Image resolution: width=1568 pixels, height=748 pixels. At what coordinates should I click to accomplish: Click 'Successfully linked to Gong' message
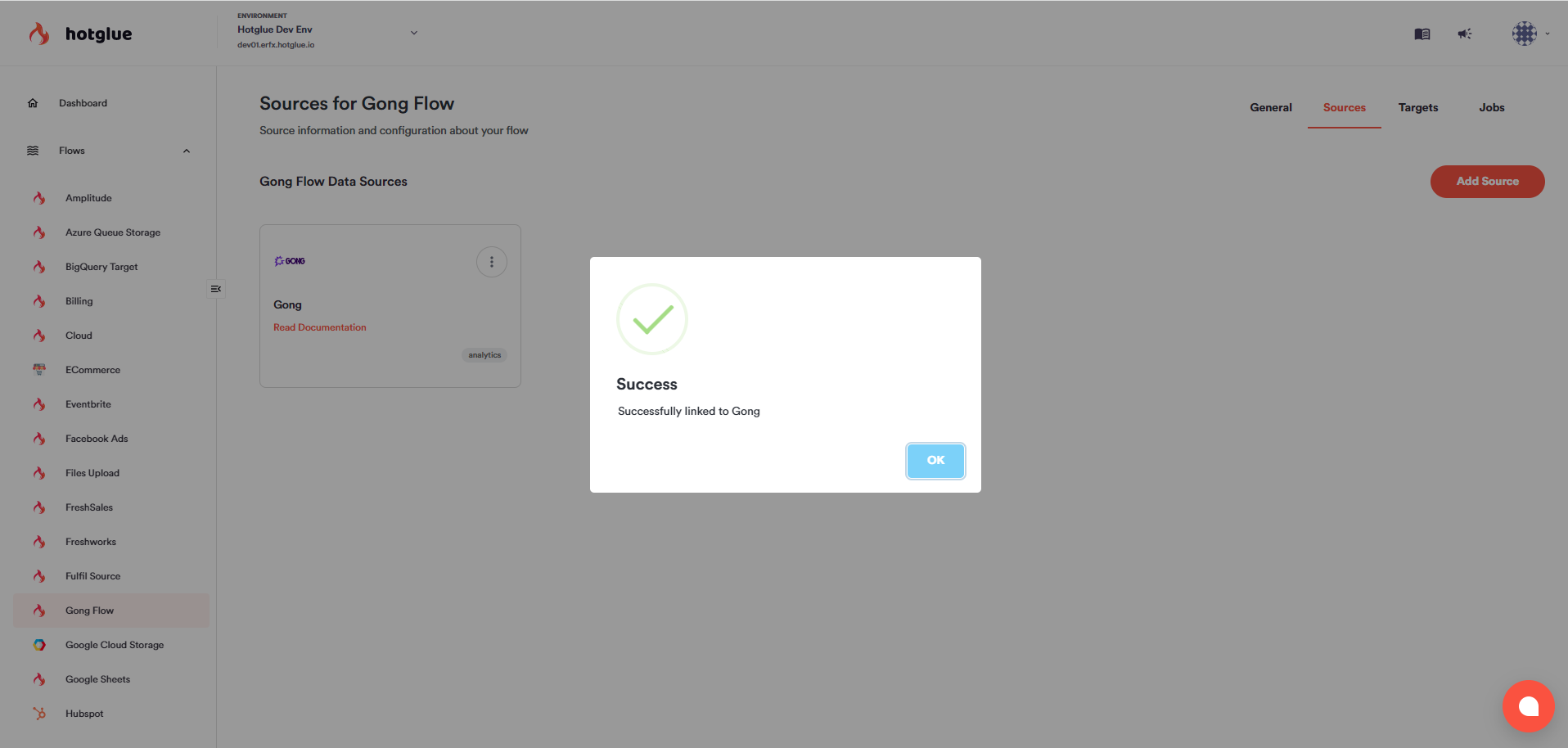tap(688, 411)
